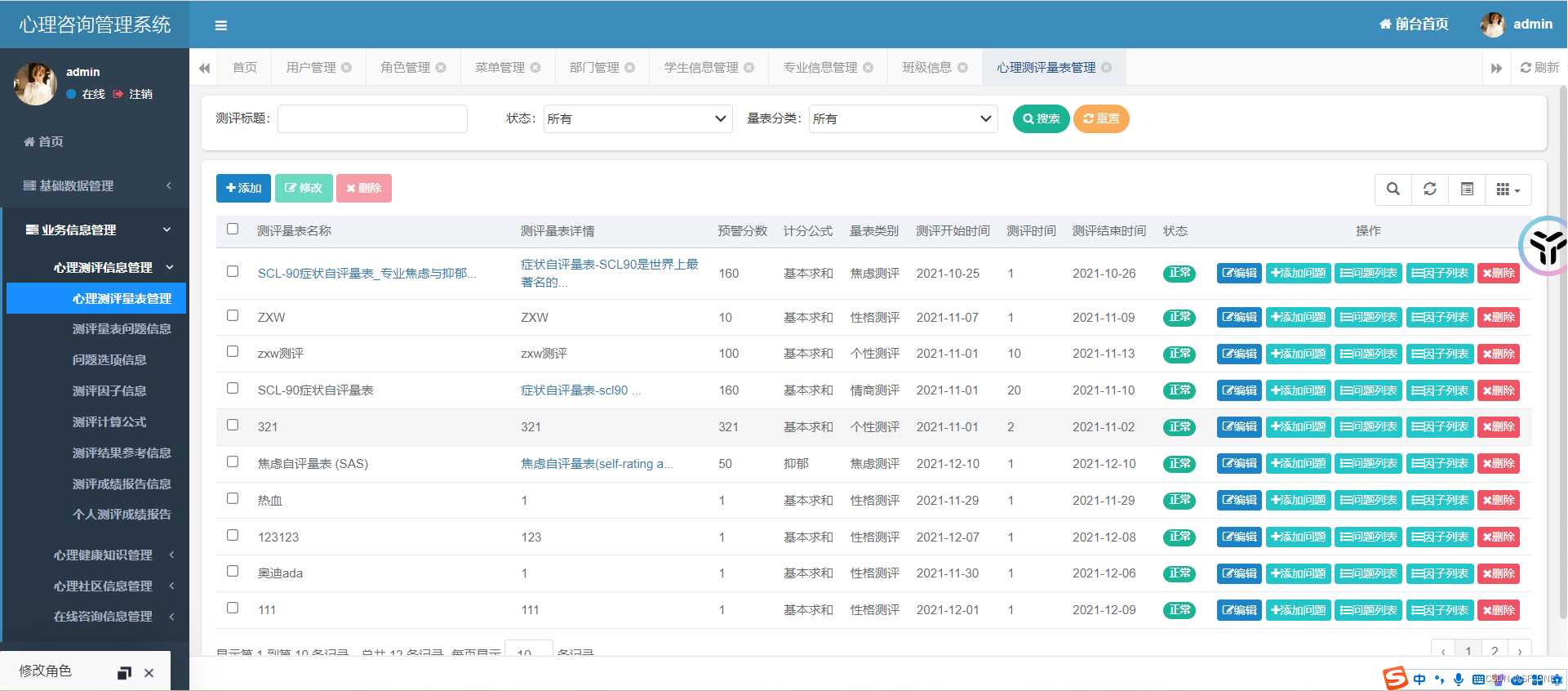Check the 热血 row checkbox
The height and width of the screenshot is (691, 1568).
click(233, 498)
